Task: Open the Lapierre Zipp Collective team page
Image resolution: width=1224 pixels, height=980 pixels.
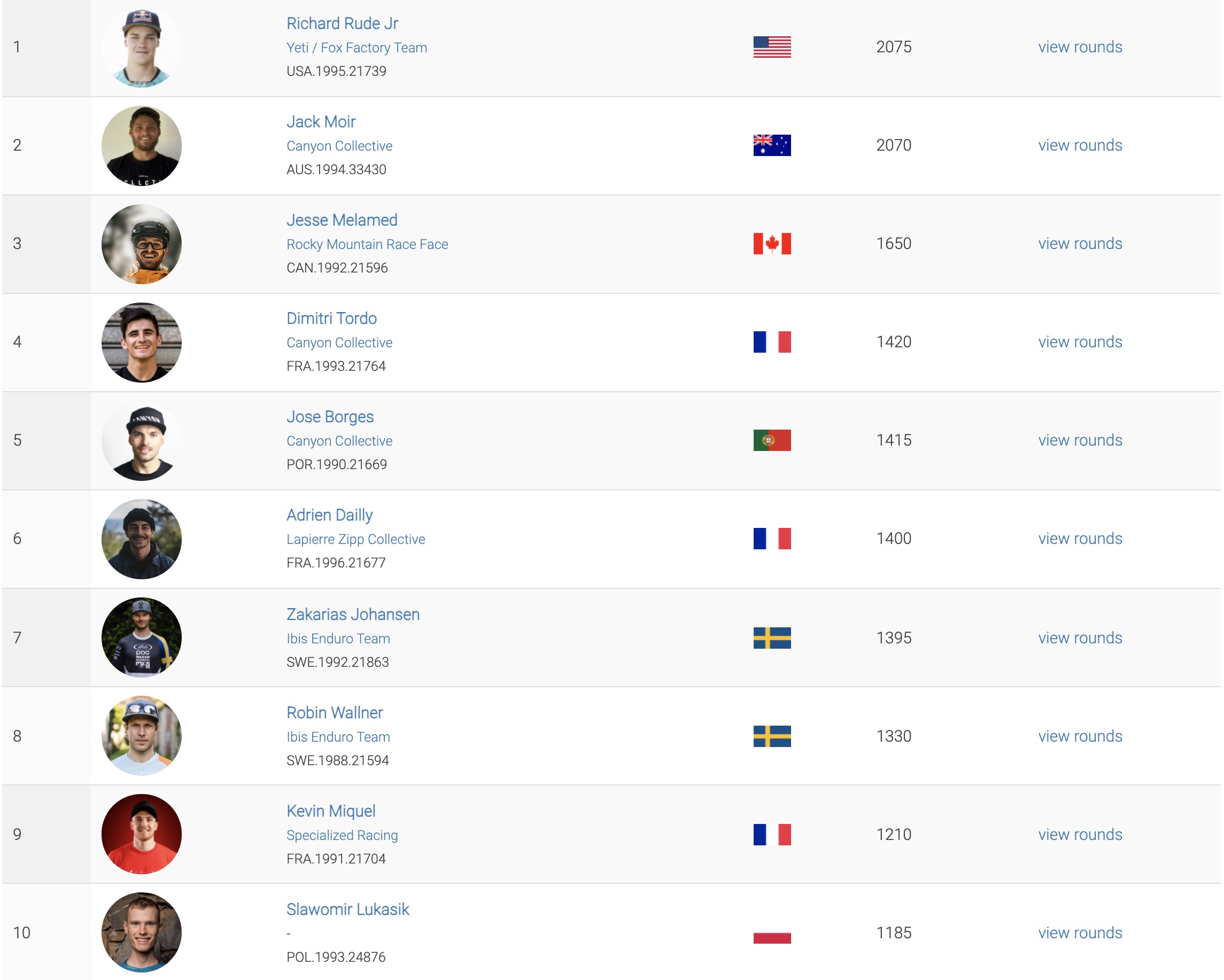Action: coord(355,539)
